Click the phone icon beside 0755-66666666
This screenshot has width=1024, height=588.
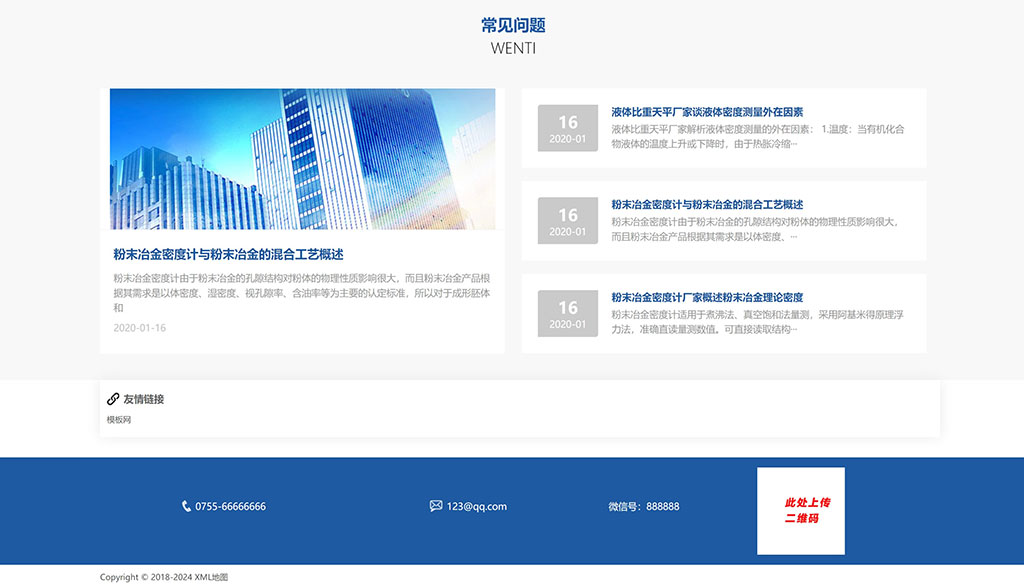pyautogui.click(x=184, y=506)
